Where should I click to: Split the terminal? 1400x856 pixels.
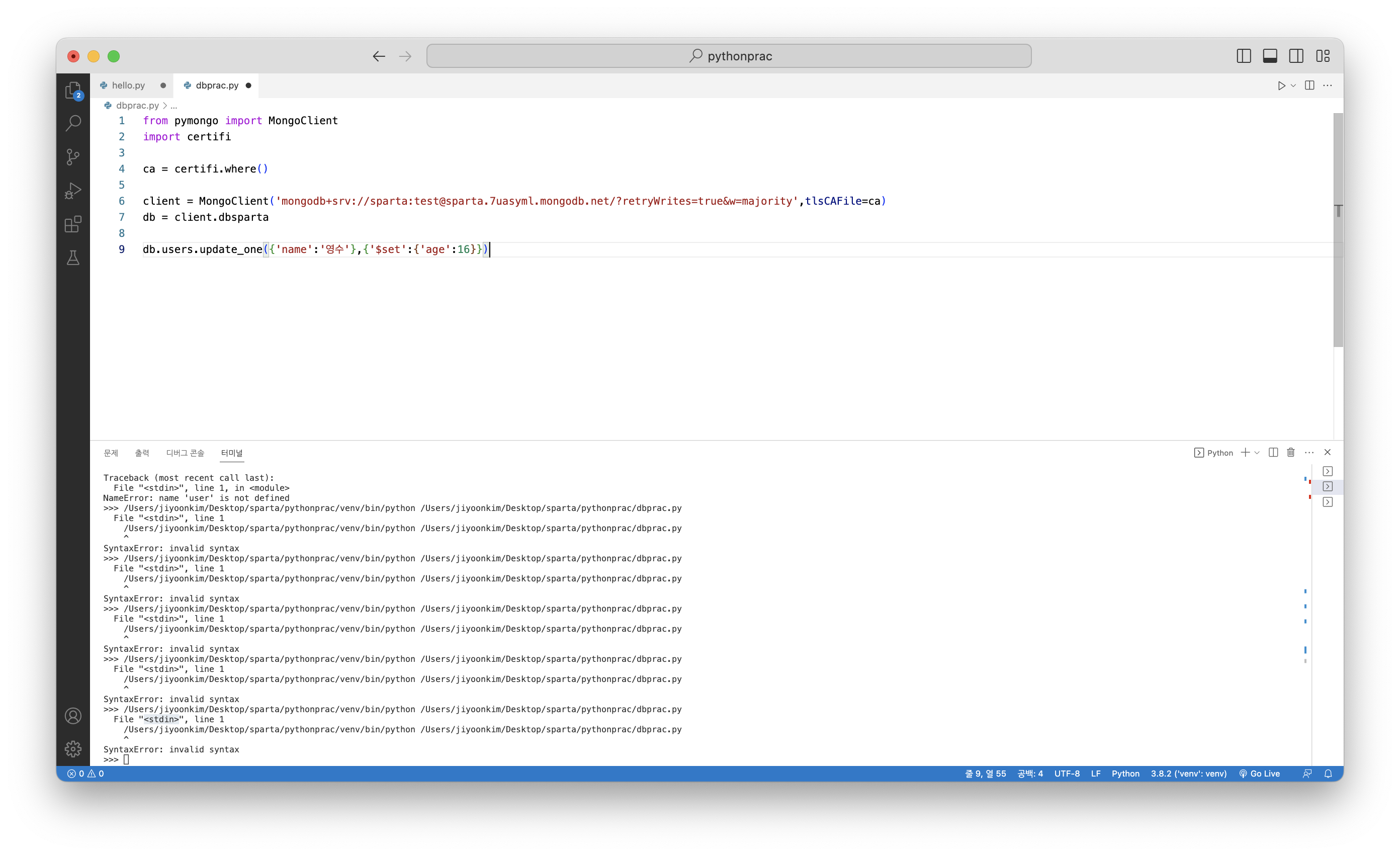[x=1273, y=453]
